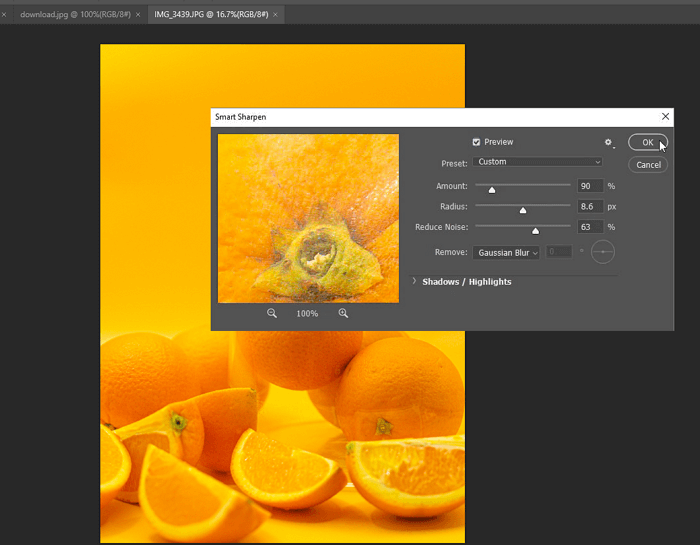This screenshot has width=700, height=545.
Task: Open the Preset dropdown
Action: pos(538,162)
